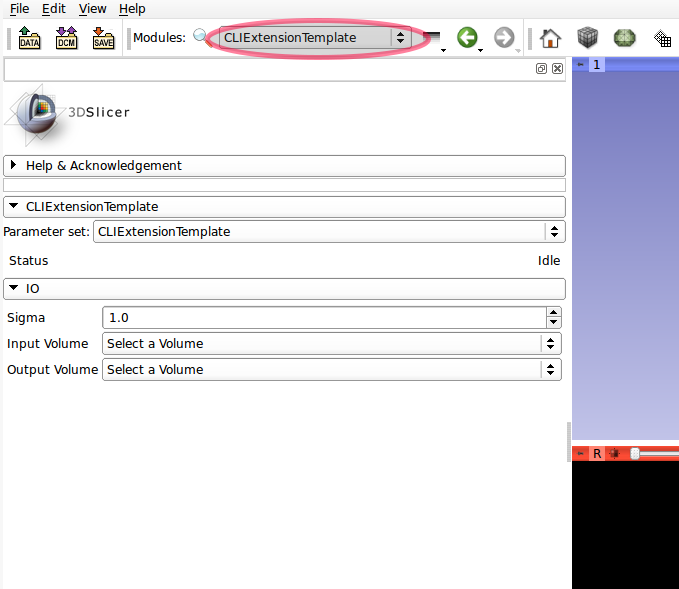Click the module search magnifier icon
This screenshot has width=679, height=589.
click(x=202, y=37)
